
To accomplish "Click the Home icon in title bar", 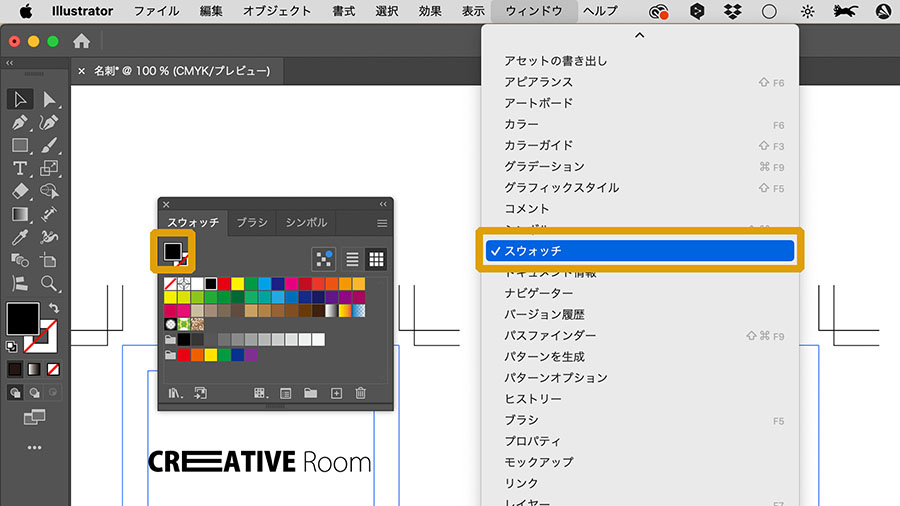I will click(x=82, y=41).
